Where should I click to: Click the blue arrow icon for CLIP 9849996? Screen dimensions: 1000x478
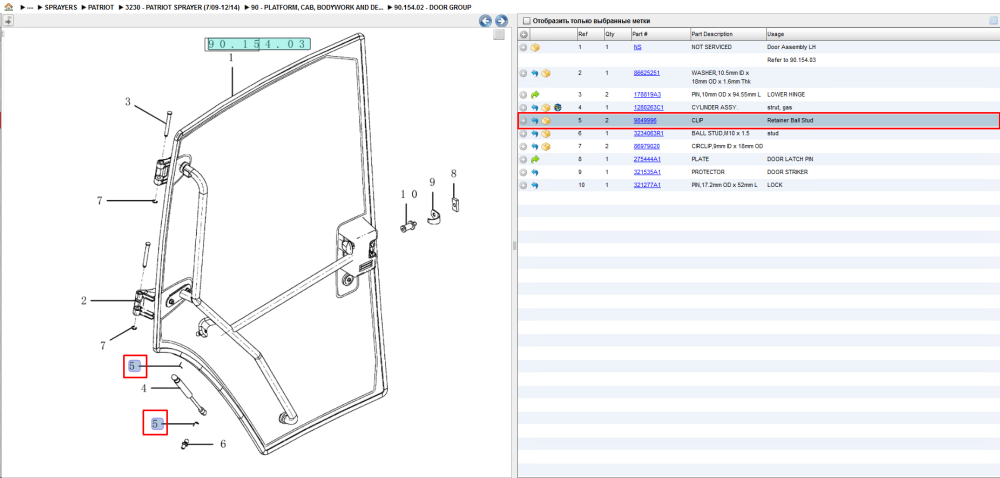(x=535, y=120)
